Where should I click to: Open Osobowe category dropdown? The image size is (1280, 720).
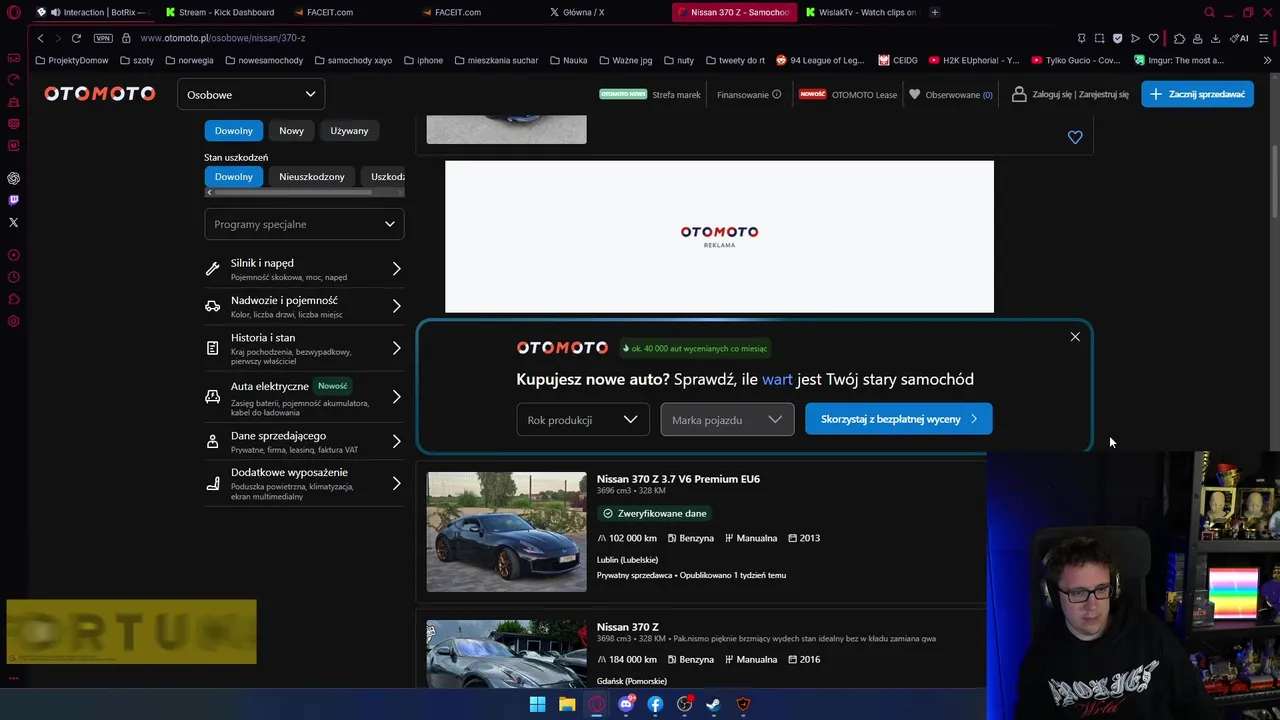(250, 94)
